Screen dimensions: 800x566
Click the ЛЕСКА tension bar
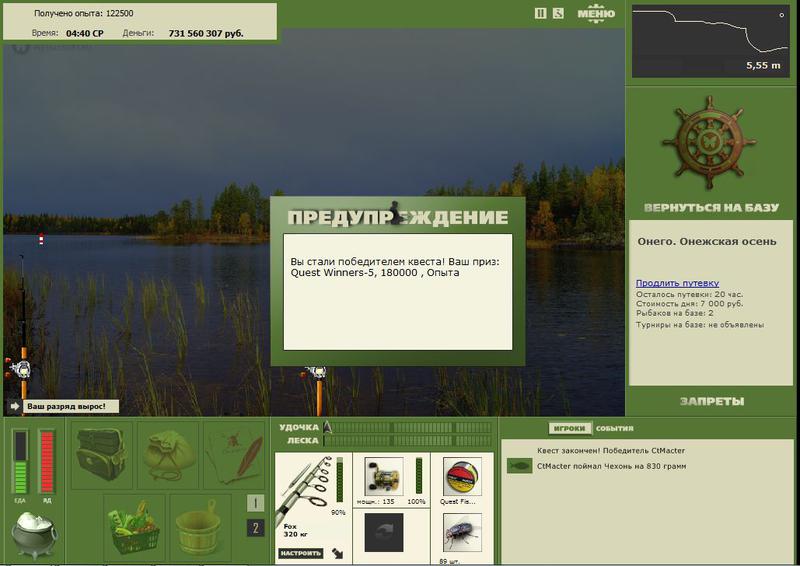click(x=408, y=440)
